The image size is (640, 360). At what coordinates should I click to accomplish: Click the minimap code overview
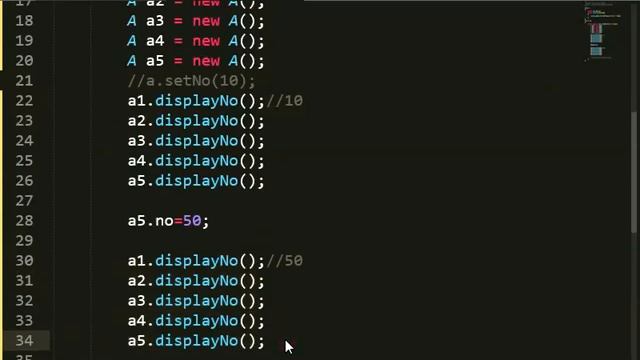(603, 32)
